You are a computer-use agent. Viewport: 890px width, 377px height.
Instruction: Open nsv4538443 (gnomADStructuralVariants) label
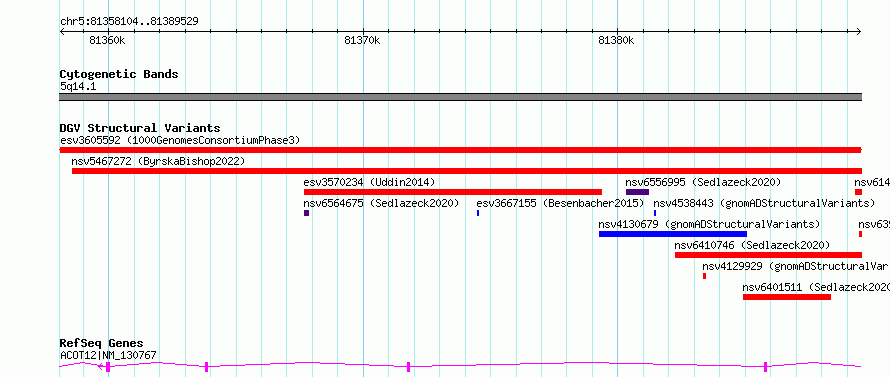[x=764, y=203]
